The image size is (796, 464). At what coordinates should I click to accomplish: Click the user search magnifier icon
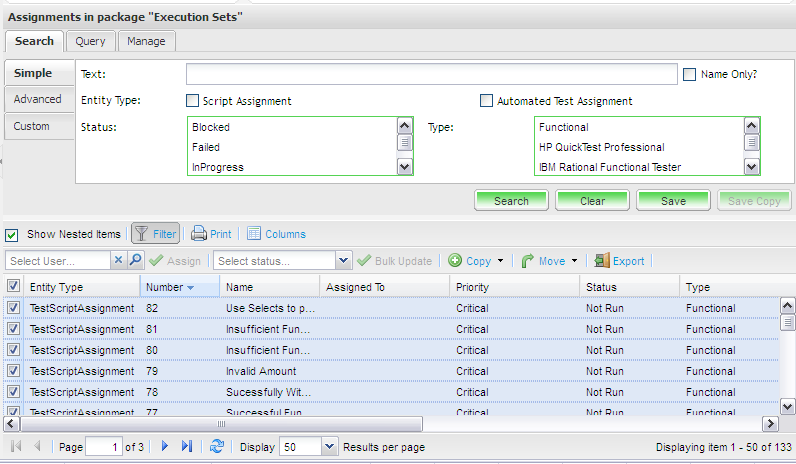(x=136, y=261)
